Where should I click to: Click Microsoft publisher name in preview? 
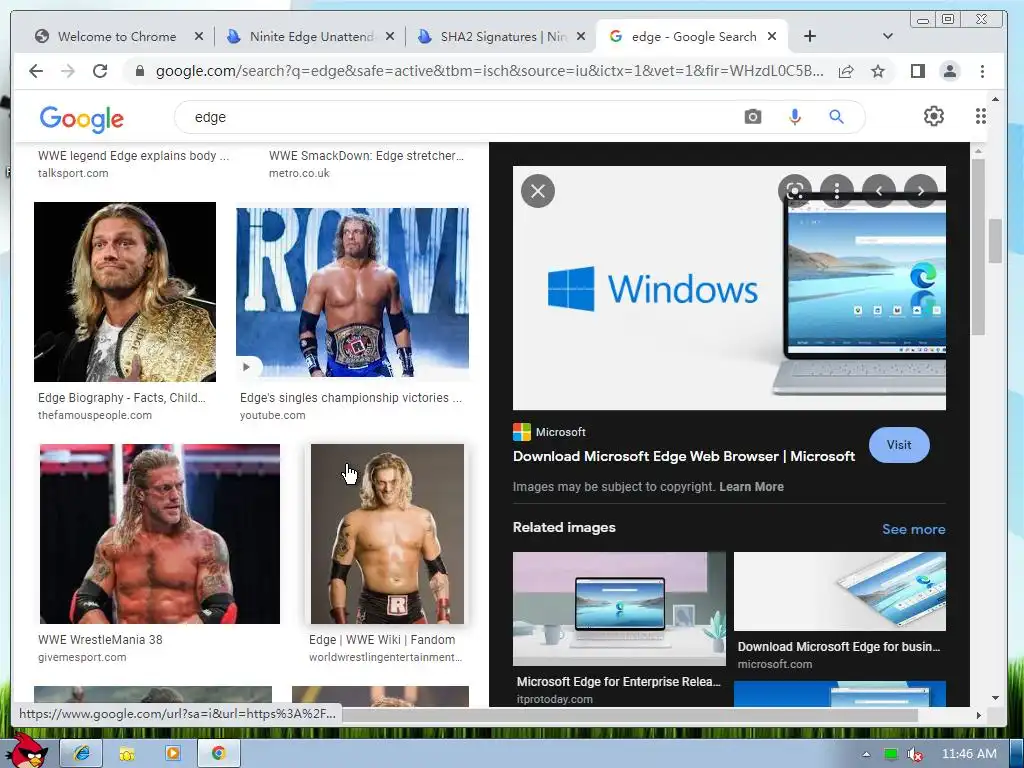(560, 432)
